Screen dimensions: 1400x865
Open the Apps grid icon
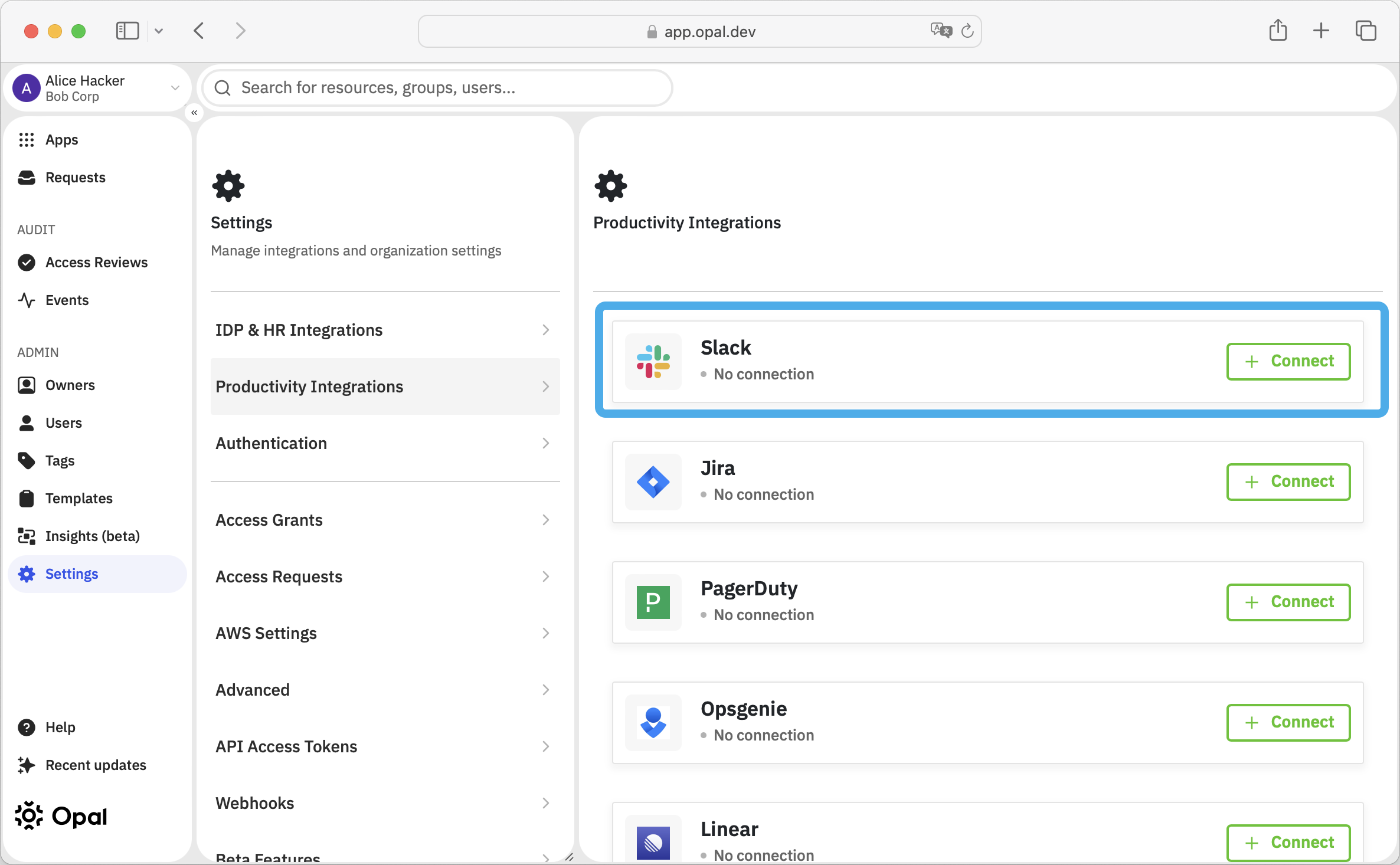coord(27,140)
